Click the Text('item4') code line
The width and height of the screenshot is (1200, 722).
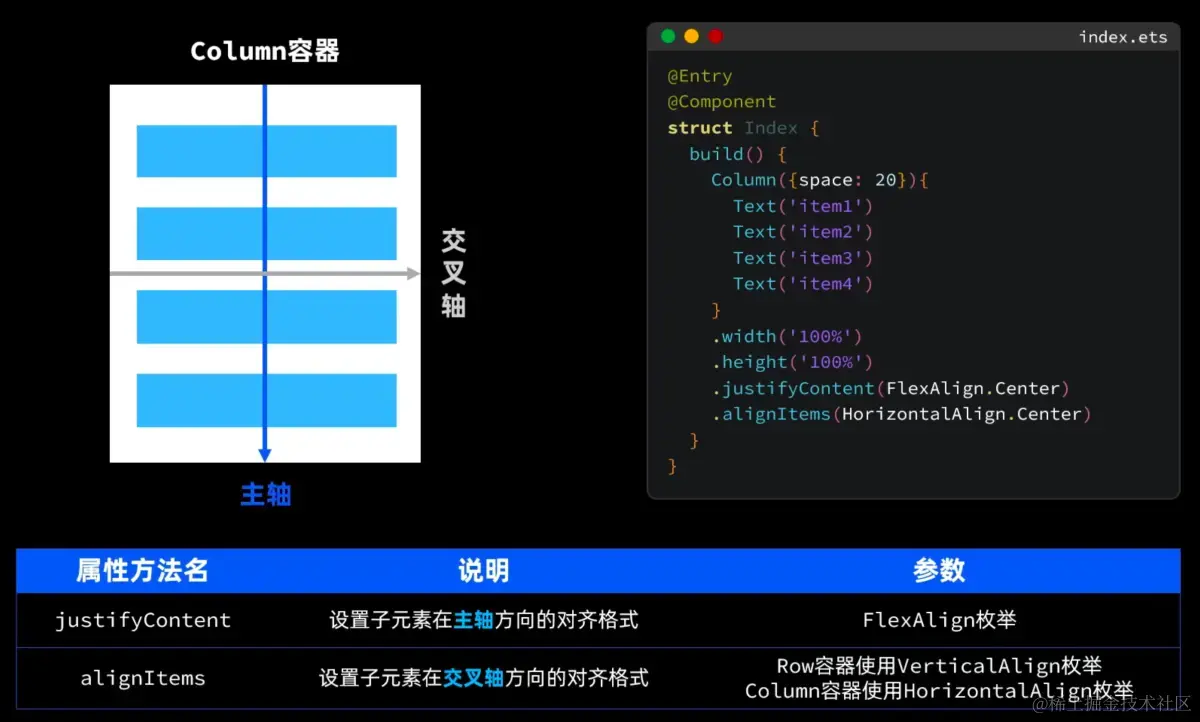(x=803, y=284)
